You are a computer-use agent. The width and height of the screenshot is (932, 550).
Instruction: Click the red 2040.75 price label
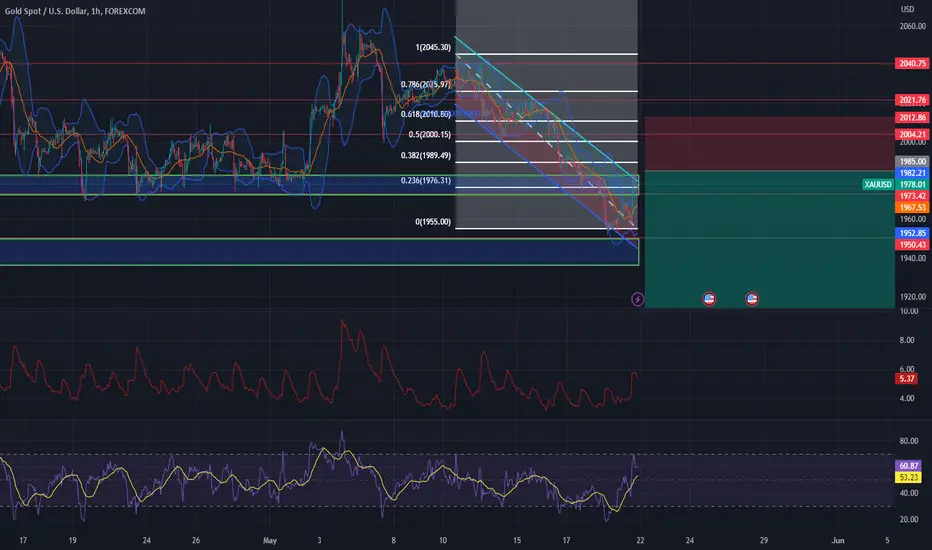pyautogui.click(x=912, y=63)
